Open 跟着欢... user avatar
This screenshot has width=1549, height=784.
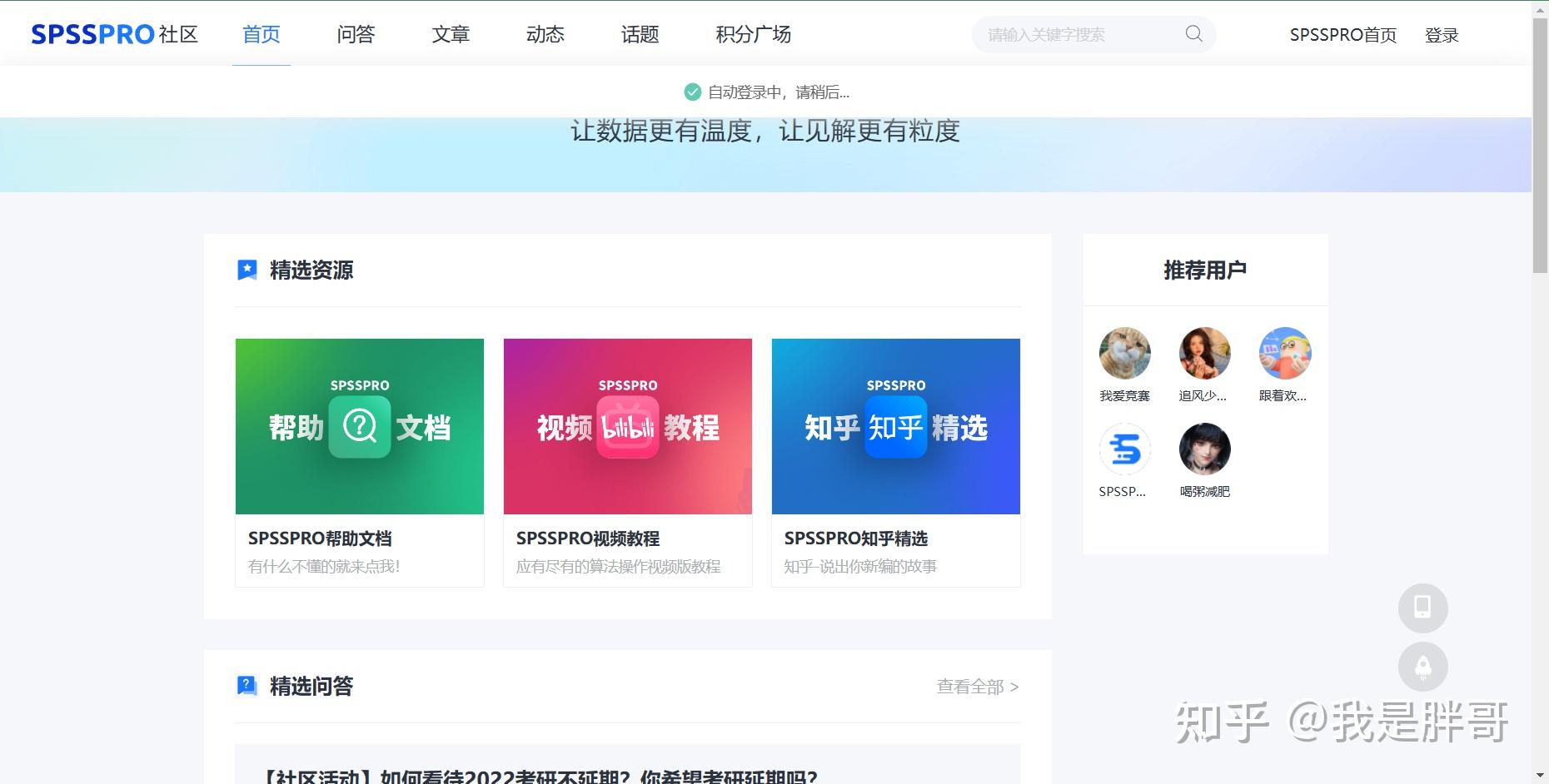pos(1284,353)
